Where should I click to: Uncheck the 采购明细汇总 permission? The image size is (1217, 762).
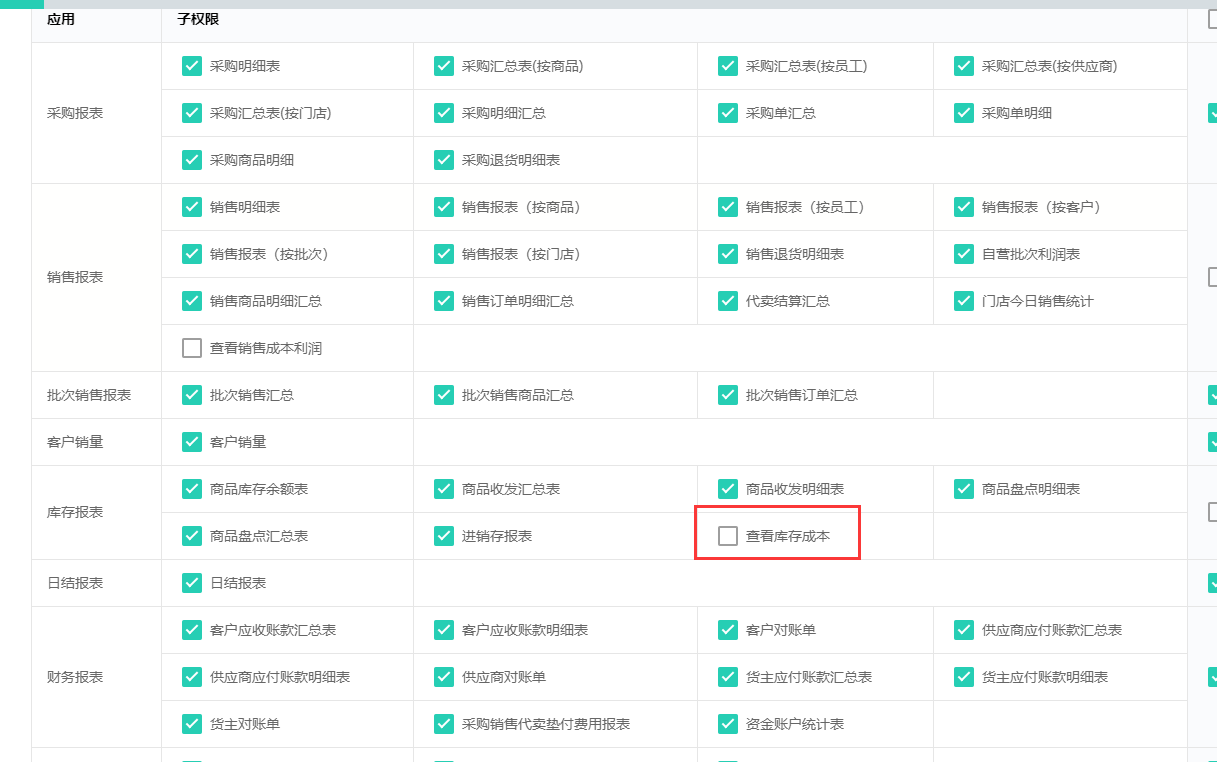444,113
